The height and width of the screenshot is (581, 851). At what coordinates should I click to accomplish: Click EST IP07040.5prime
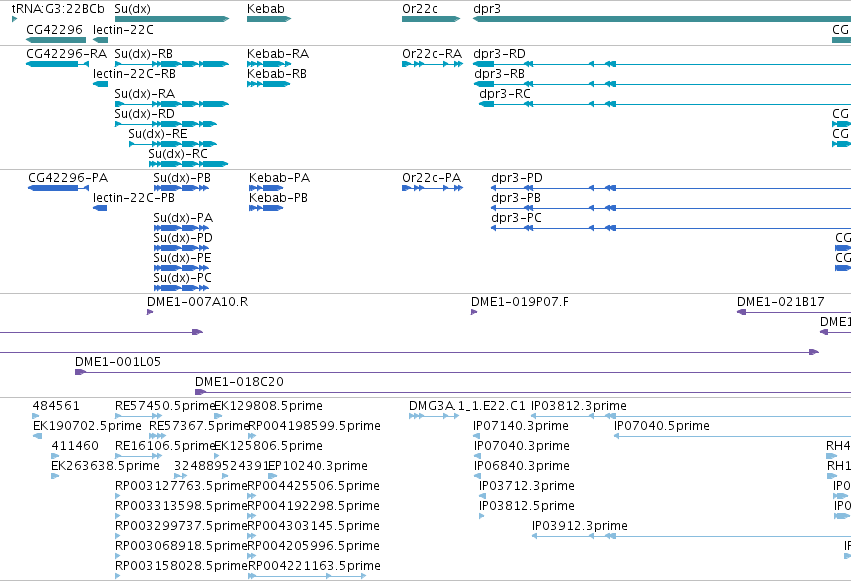click(x=732, y=436)
